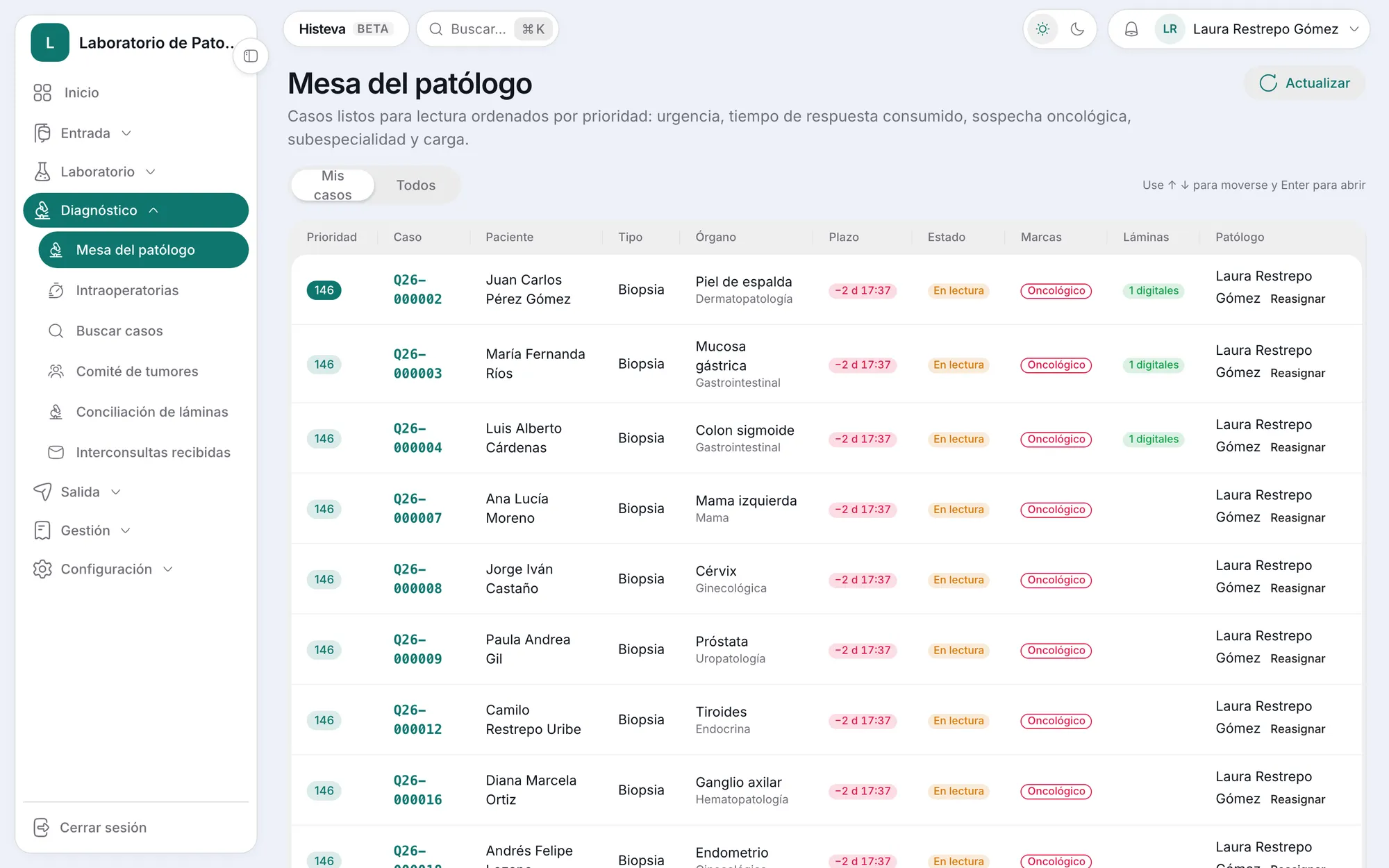The height and width of the screenshot is (868, 1389).
Task: Open Intraoperatorias from the sidebar
Action: pos(143,290)
